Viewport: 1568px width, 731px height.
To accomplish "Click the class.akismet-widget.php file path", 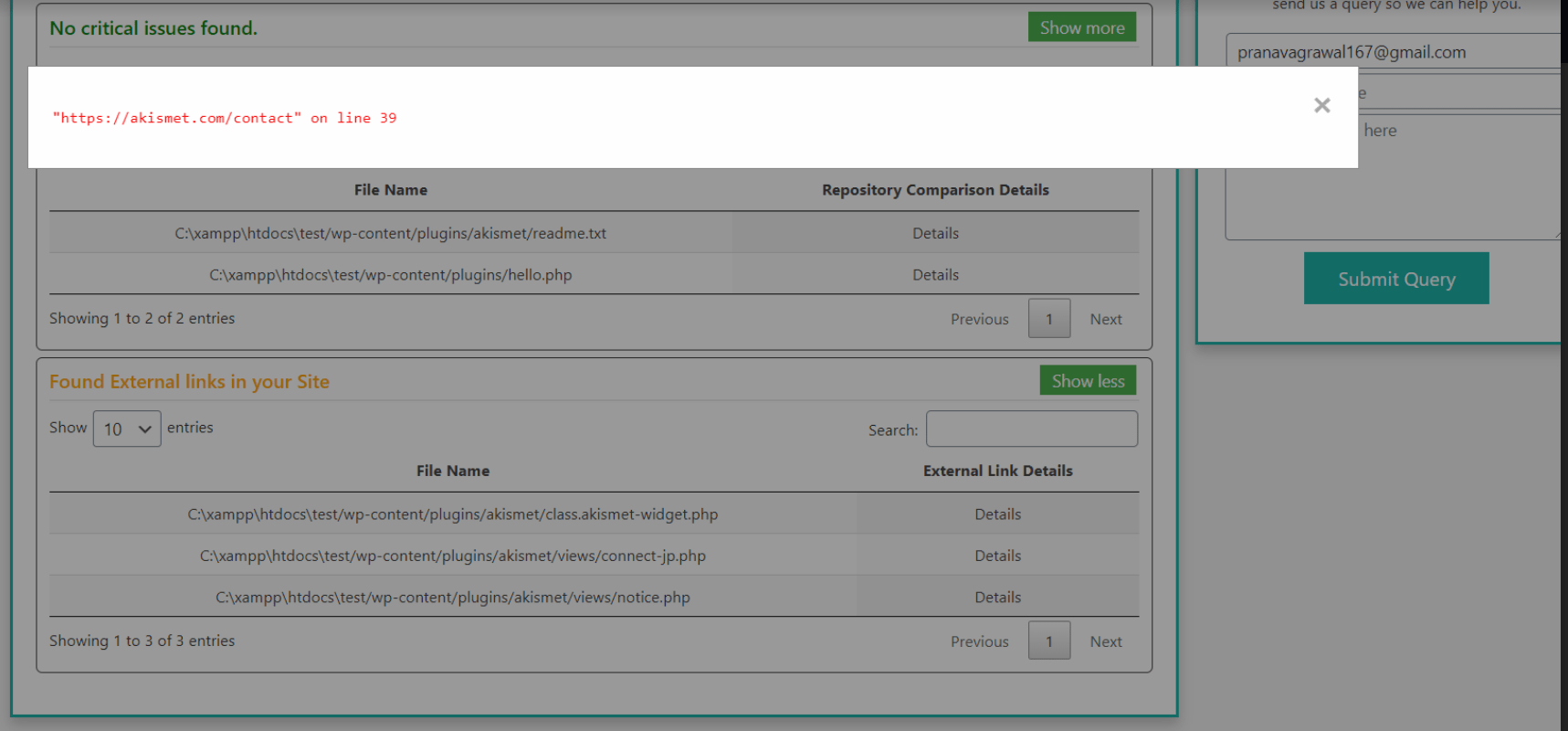I will pyautogui.click(x=453, y=514).
